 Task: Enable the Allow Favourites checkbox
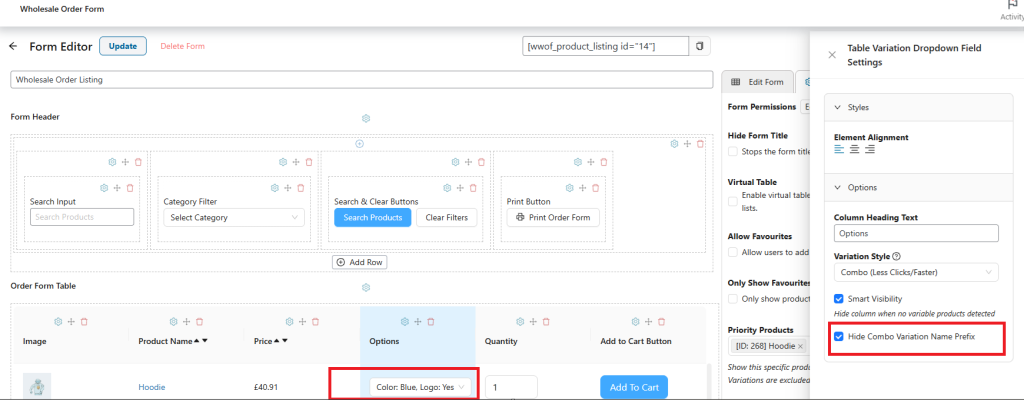pyautogui.click(x=733, y=252)
